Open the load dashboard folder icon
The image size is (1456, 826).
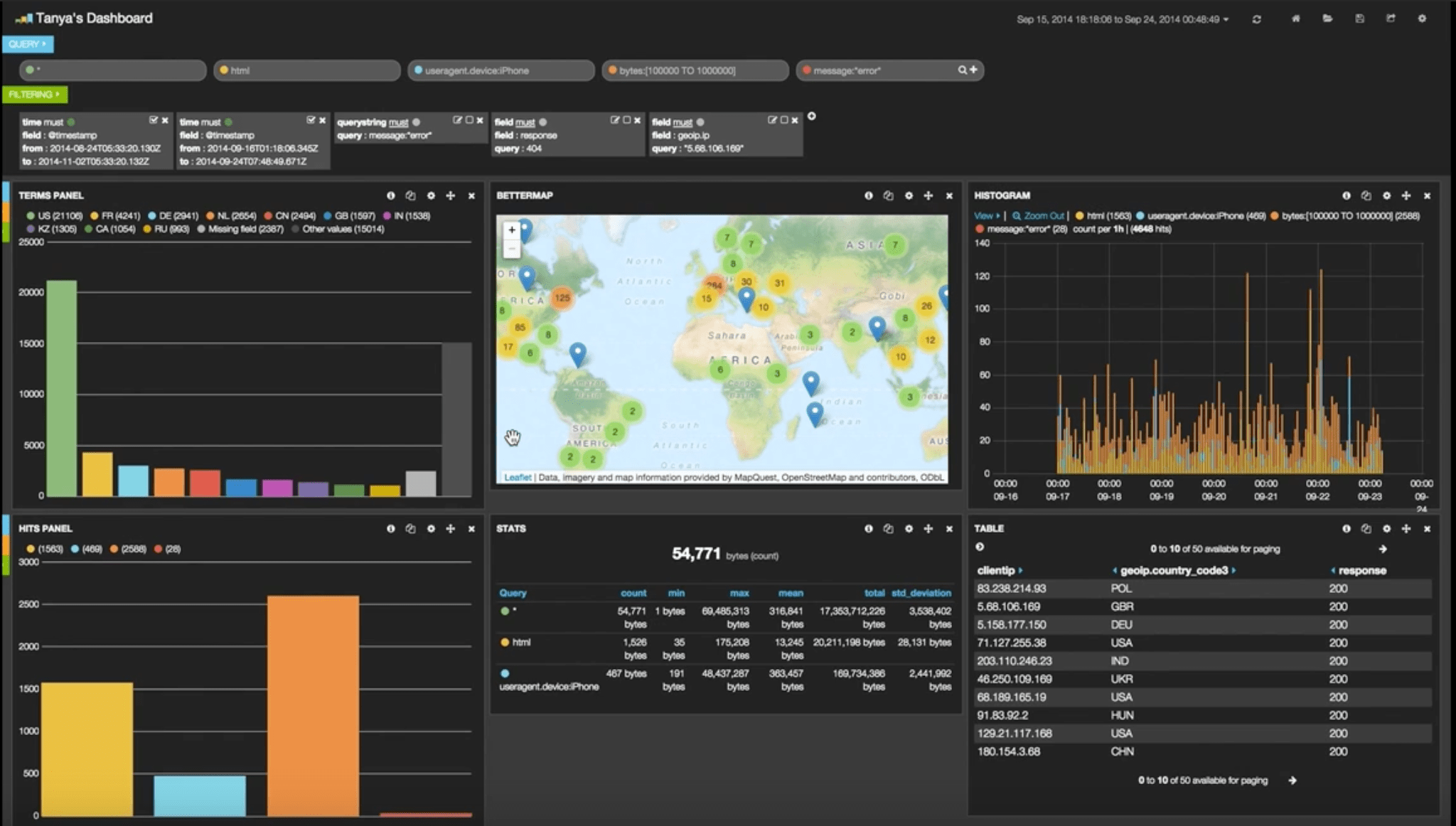(x=1329, y=19)
